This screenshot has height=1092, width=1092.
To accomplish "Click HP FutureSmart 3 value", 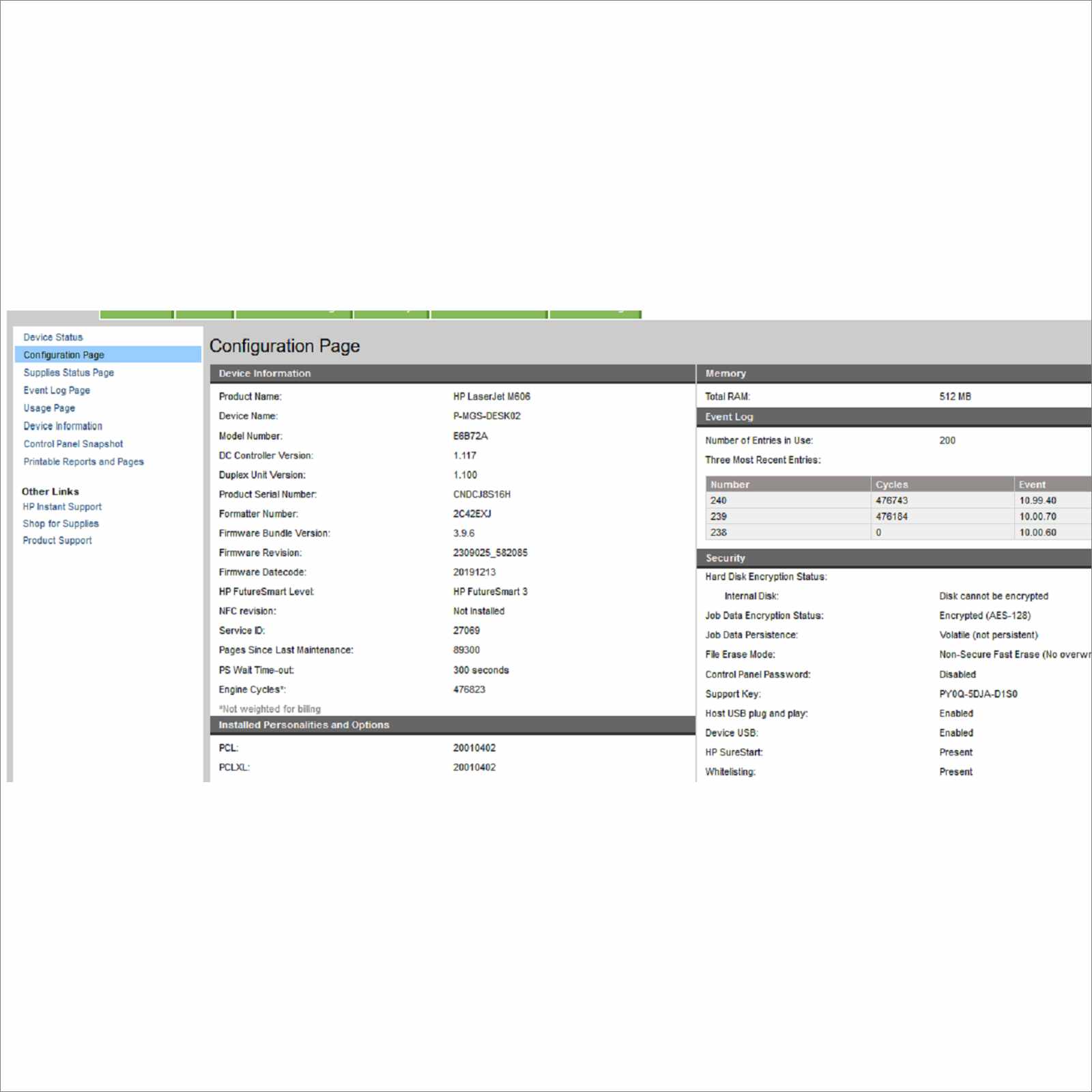I will tap(490, 592).
